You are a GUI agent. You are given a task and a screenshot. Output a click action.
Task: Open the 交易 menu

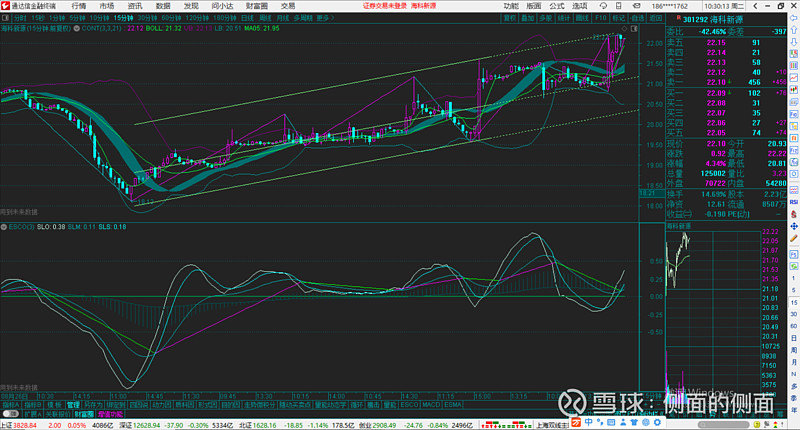point(288,6)
